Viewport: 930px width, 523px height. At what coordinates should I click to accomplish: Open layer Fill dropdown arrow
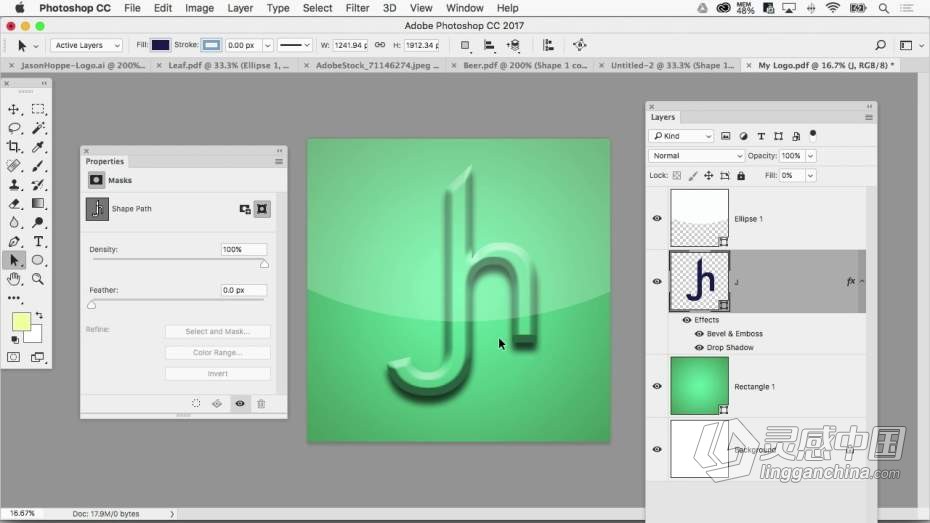click(x=810, y=176)
